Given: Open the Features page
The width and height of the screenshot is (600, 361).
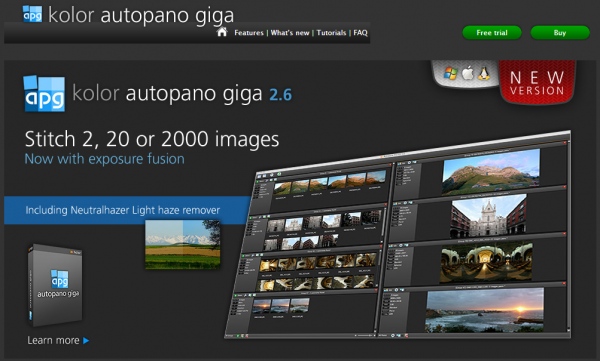Looking at the screenshot, I should [x=249, y=33].
